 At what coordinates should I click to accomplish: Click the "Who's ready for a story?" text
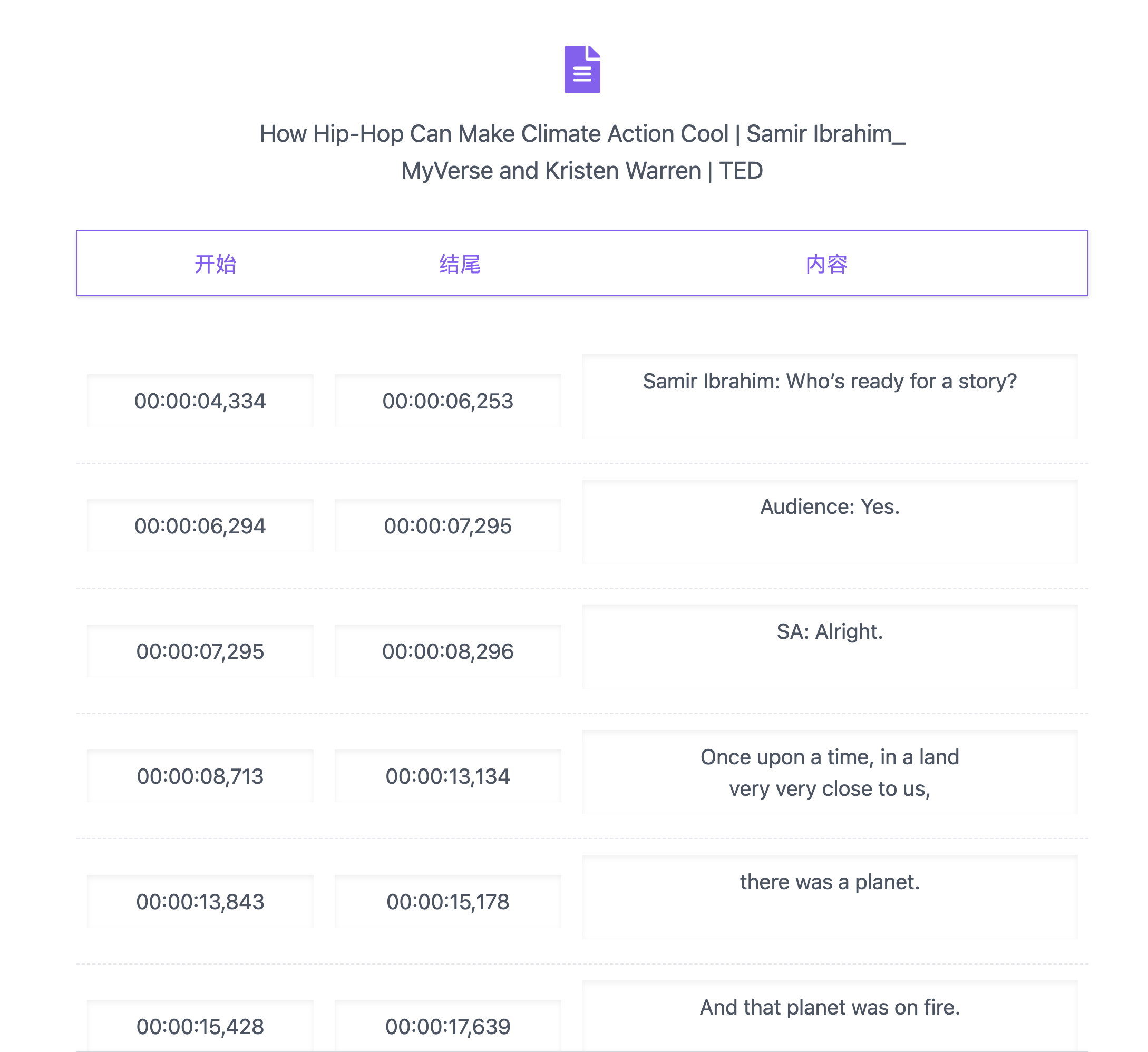pos(829,382)
